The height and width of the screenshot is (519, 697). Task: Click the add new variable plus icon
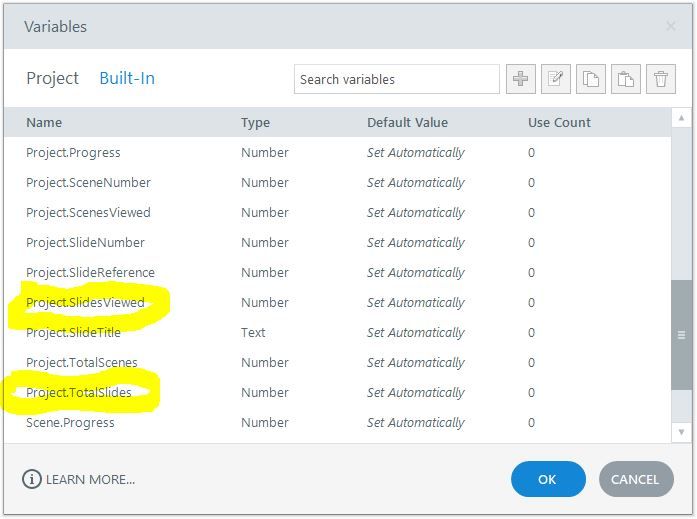point(521,80)
